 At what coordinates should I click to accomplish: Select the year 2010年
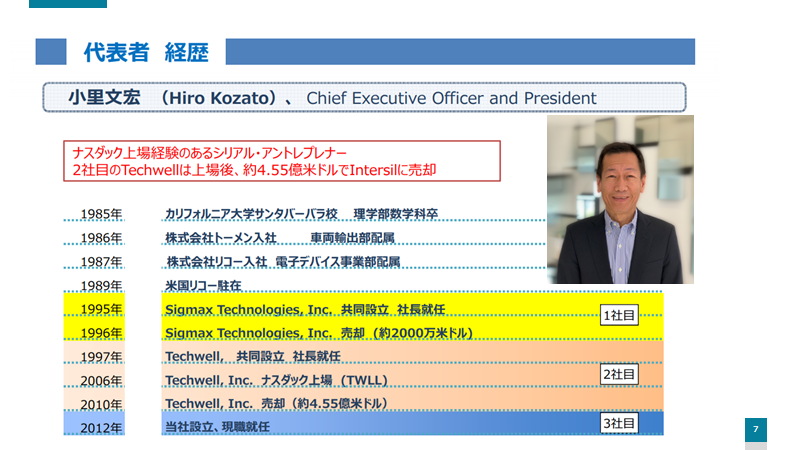click(x=101, y=405)
